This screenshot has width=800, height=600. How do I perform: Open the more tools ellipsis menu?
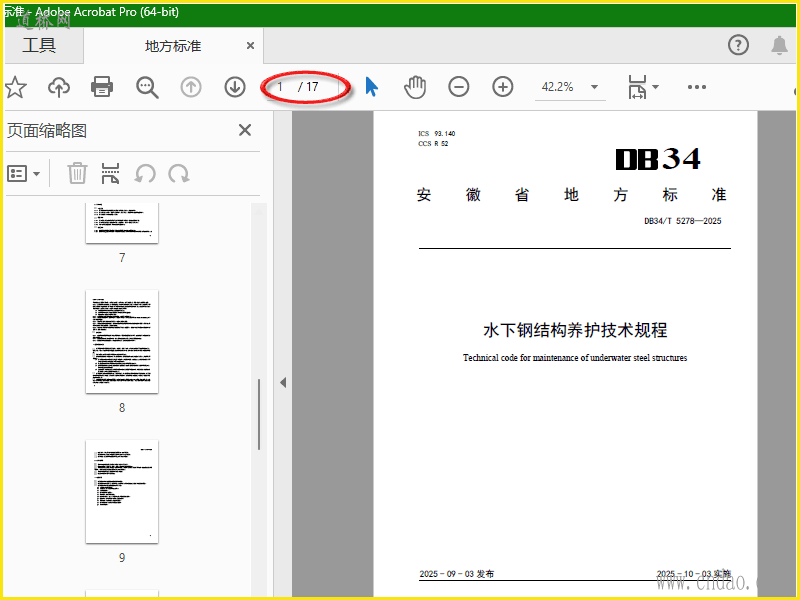pos(696,87)
